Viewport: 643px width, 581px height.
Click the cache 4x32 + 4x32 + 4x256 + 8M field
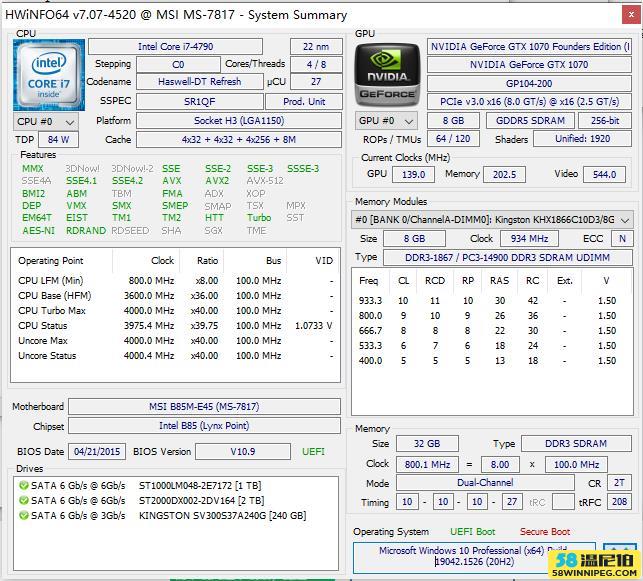click(x=239, y=139)
